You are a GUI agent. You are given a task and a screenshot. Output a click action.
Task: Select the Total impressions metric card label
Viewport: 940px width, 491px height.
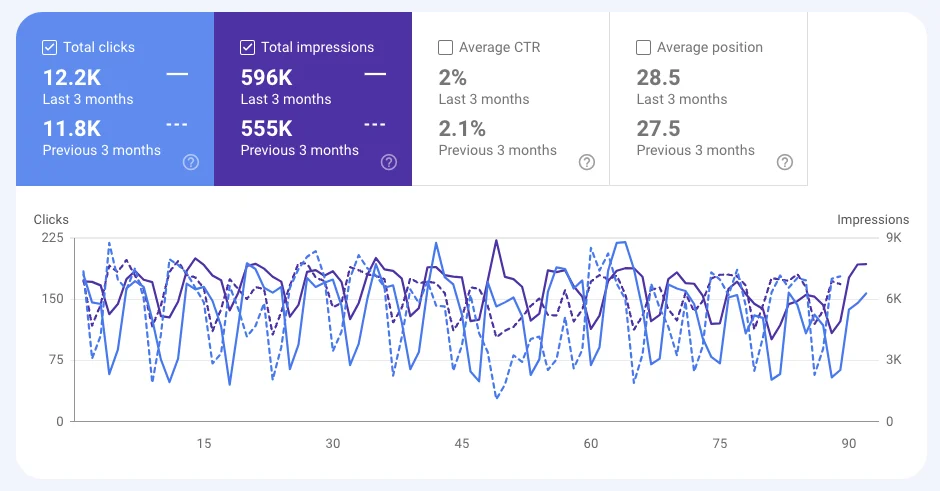(318, 47)
